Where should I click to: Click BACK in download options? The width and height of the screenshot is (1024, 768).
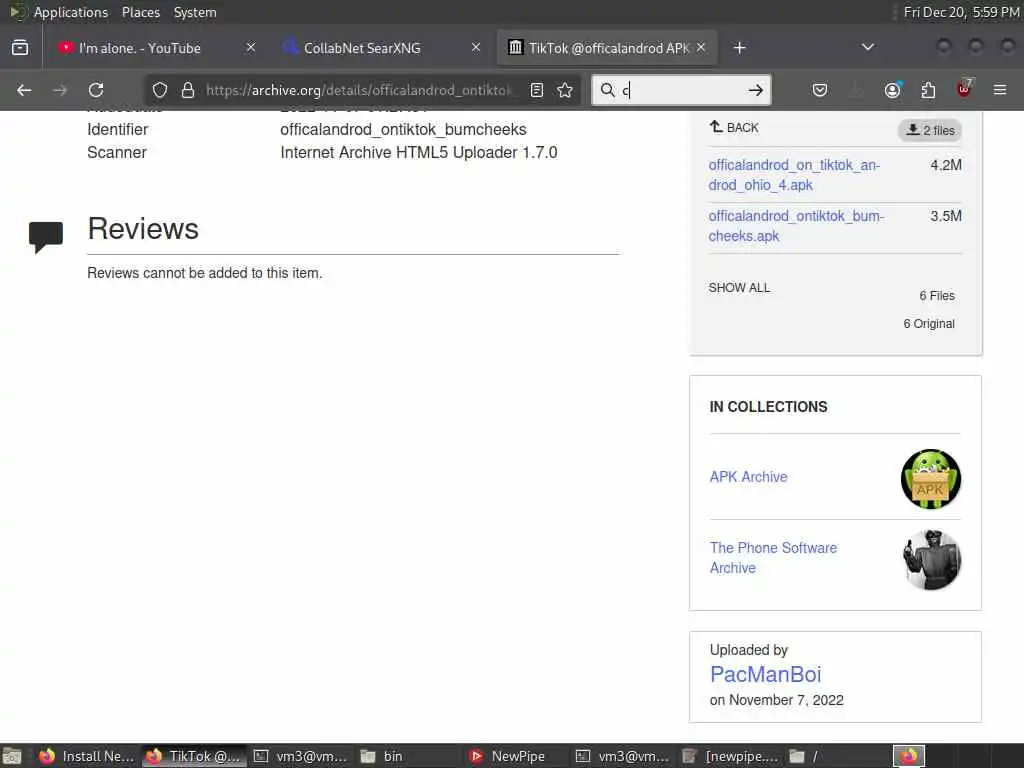734,127
